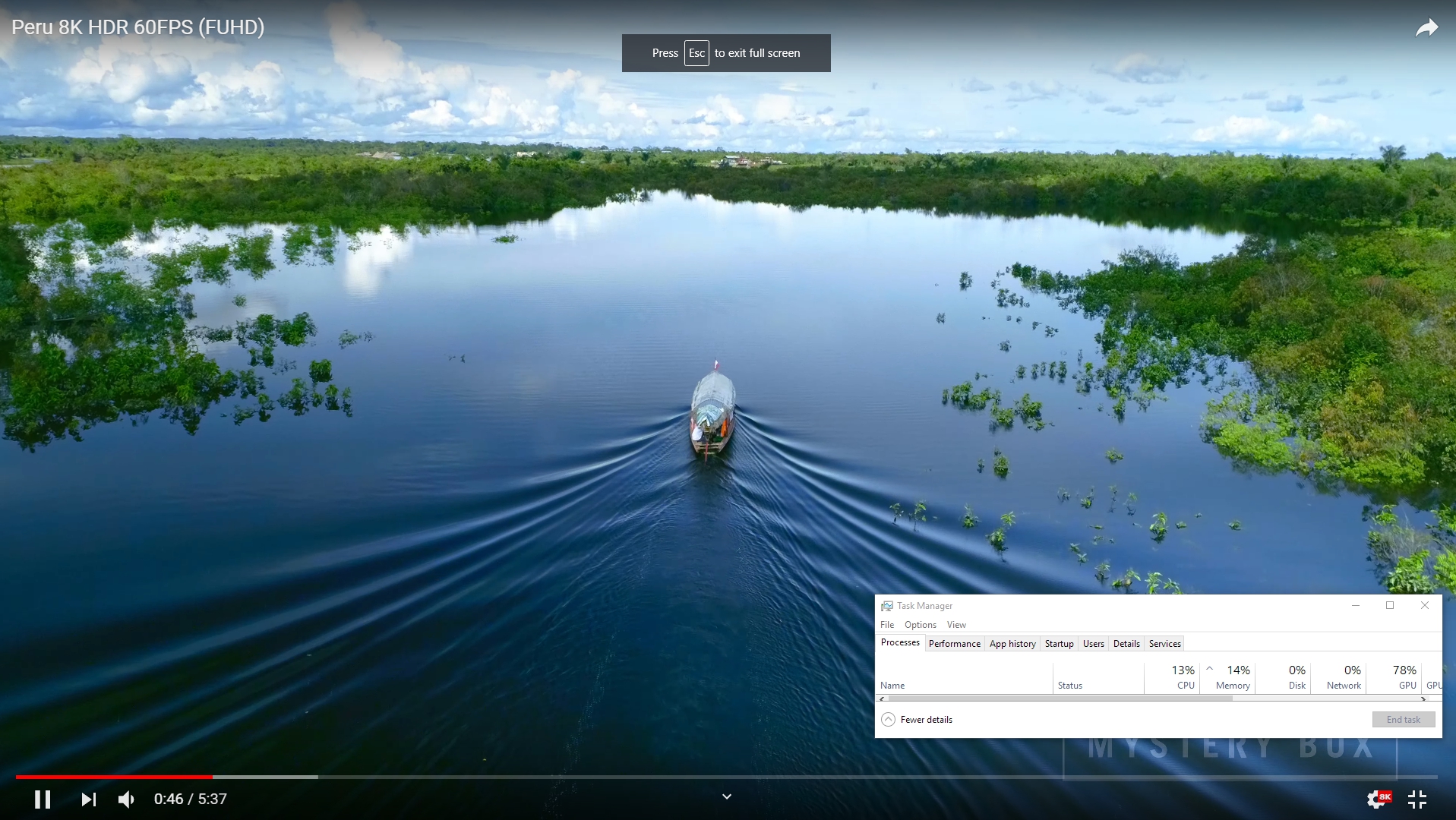The width and height of the screenshot is (1456, 820).
Task: Collapse Task Manager with Fewer details
Action: [x=917, y=719]
